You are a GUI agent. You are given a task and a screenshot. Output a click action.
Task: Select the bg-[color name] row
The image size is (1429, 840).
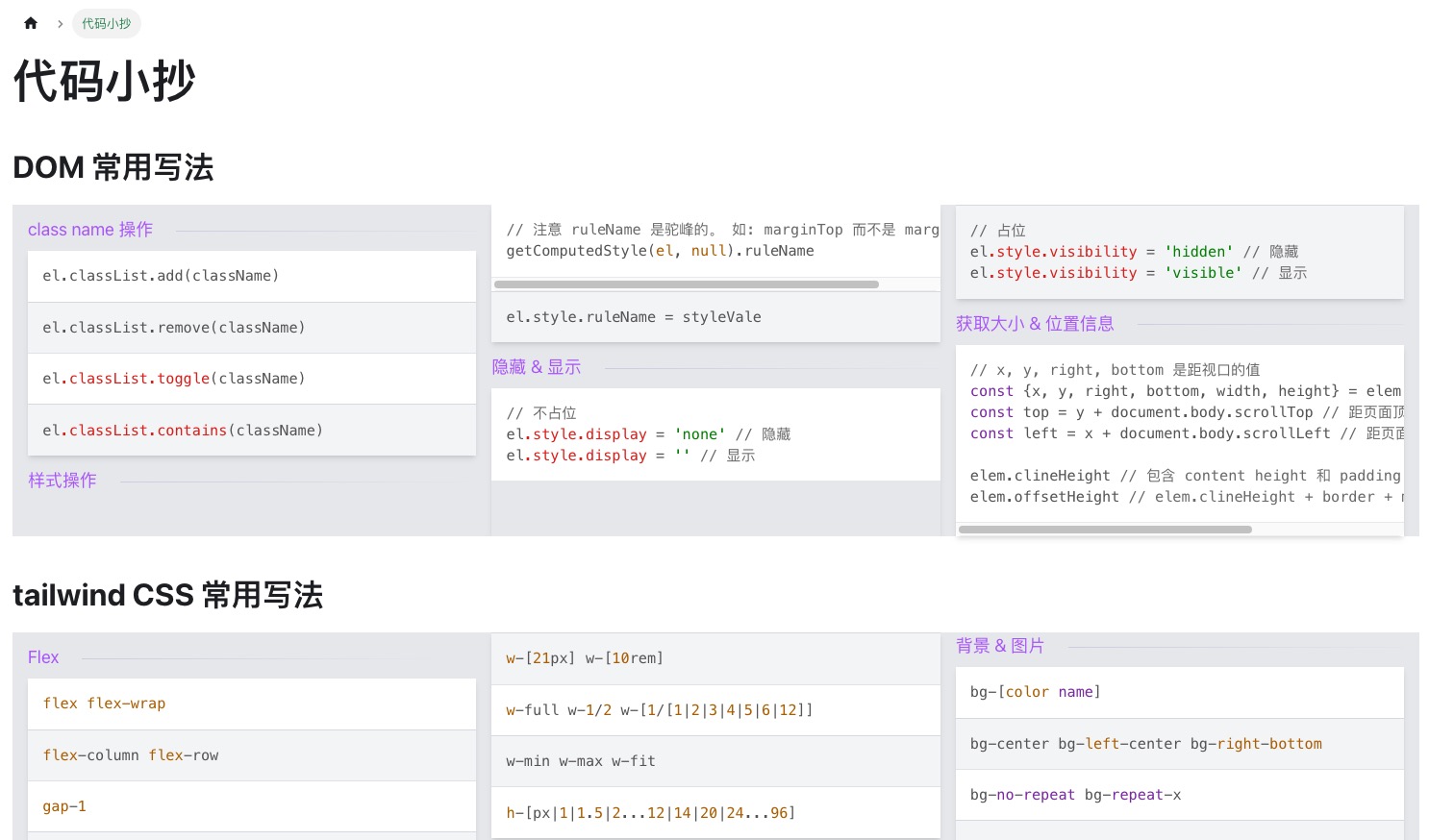click(x=1180, y=692)
